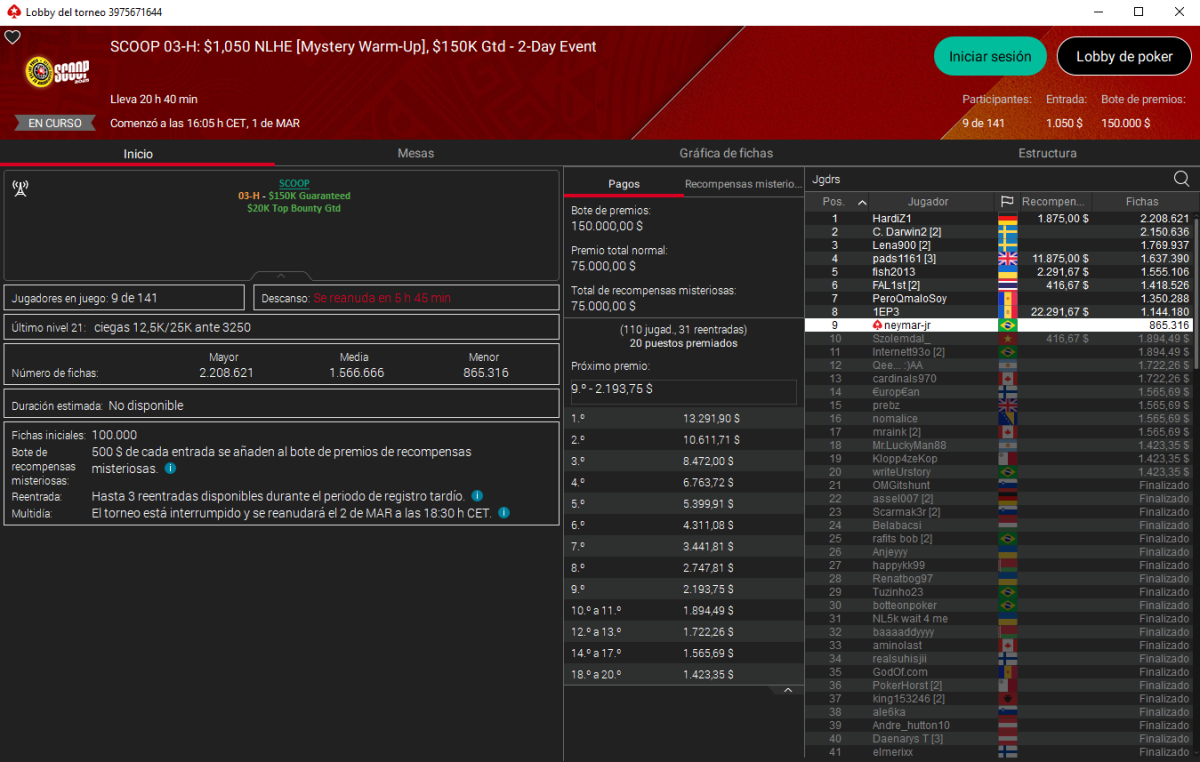This screenshot has height=762, width=1200.
Task: Switch to the Mesas tab
Action: click(x=416, y=153)
